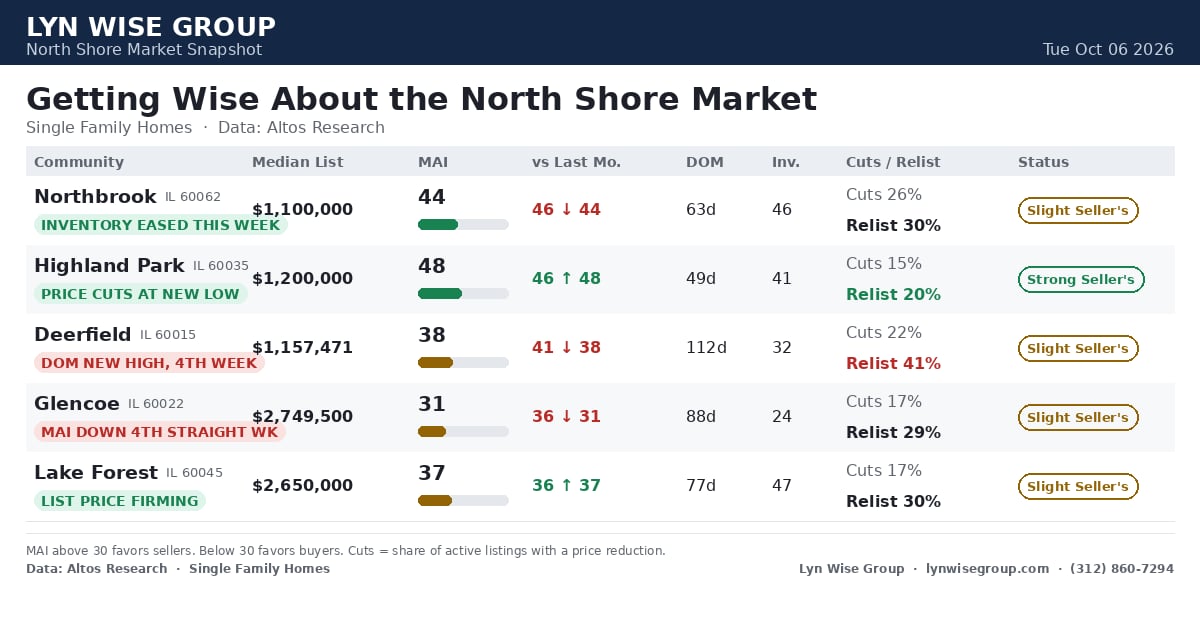Click Highland Park's MAI progress bar
The height and width of the screenshot is (630, 1200).
coord(463,294)
